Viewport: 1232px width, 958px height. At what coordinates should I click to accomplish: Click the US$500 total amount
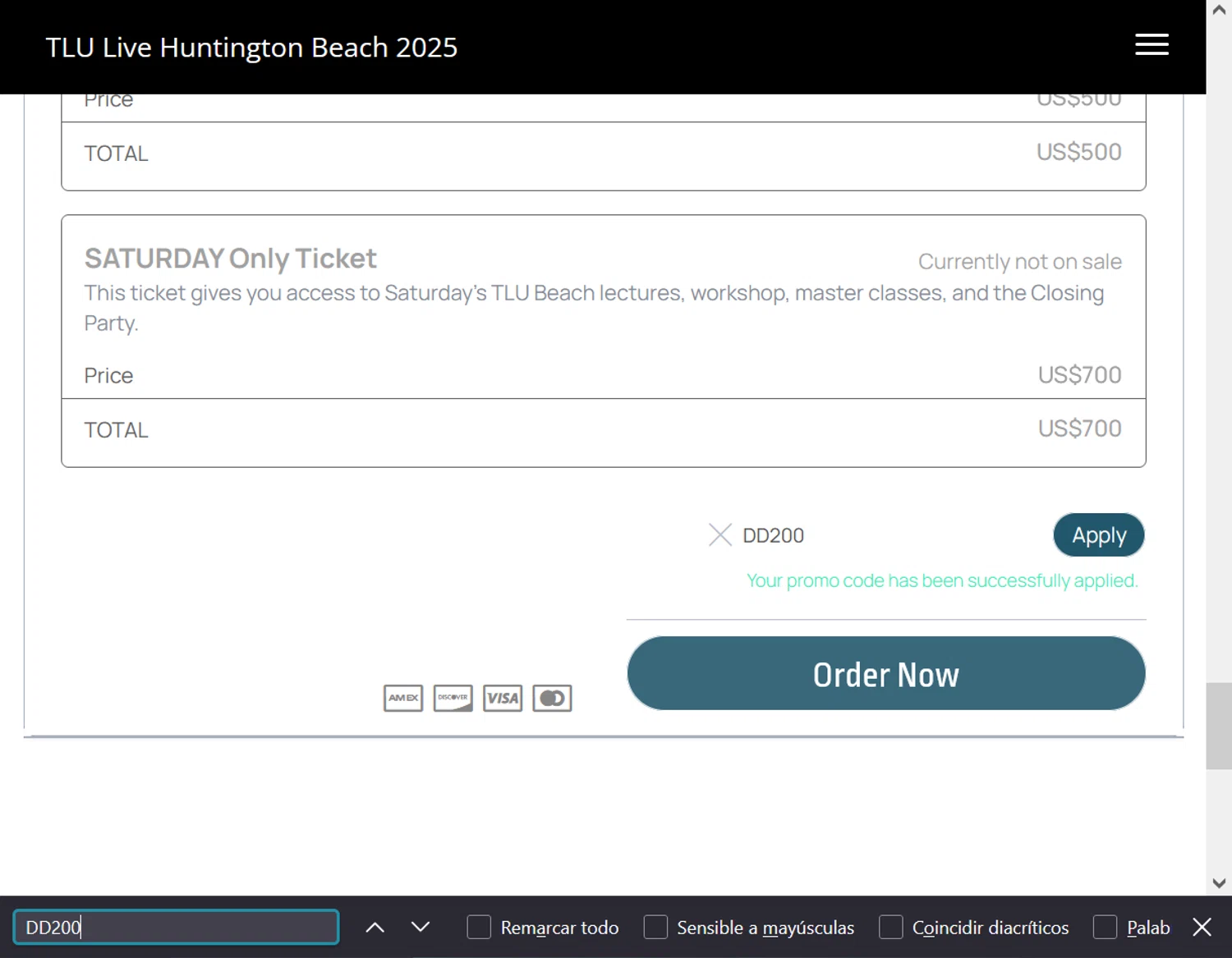pos(1078,152)
